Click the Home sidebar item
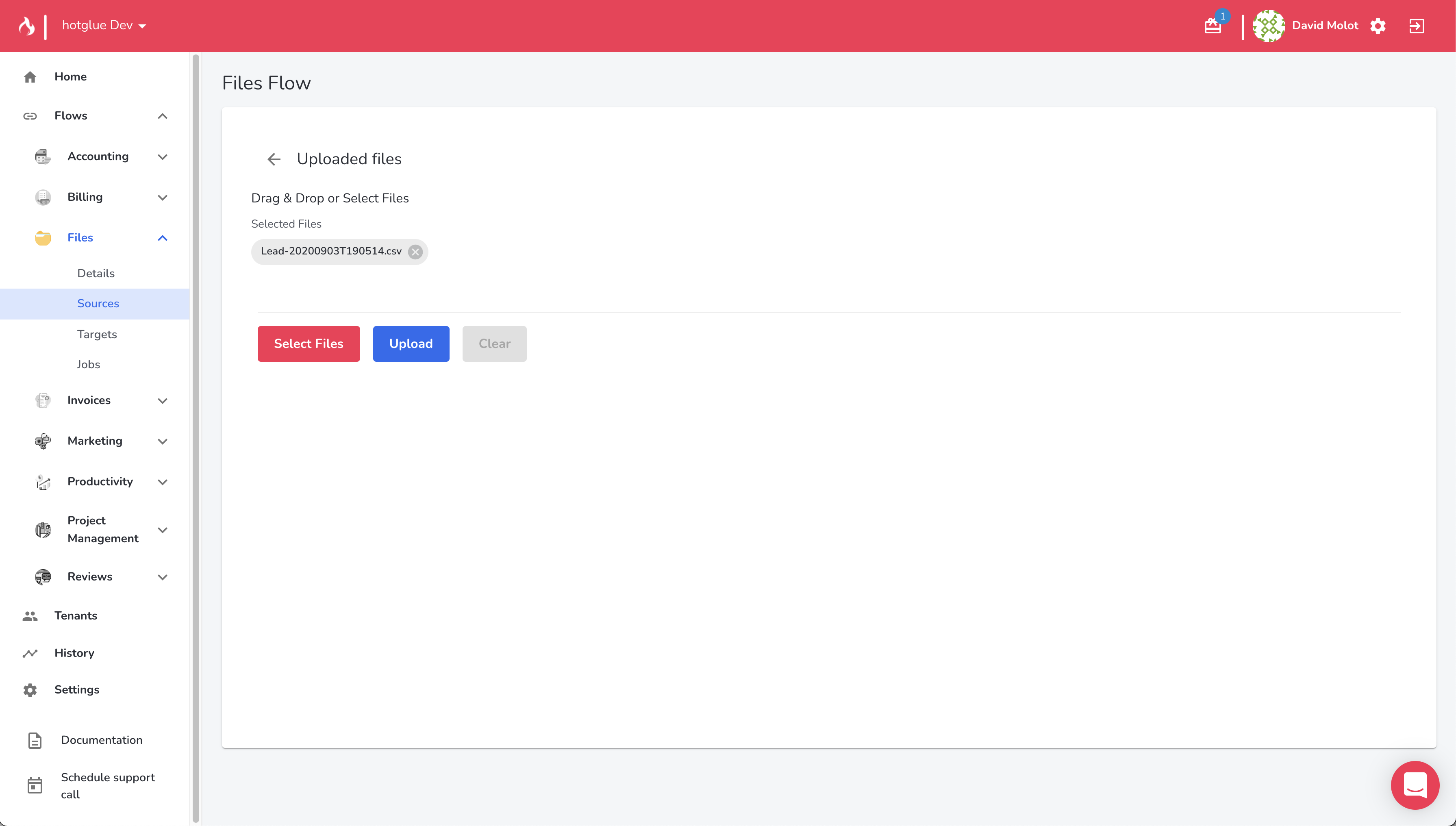The height and width of the screenshot is (826, 1456). click(70, 76)
